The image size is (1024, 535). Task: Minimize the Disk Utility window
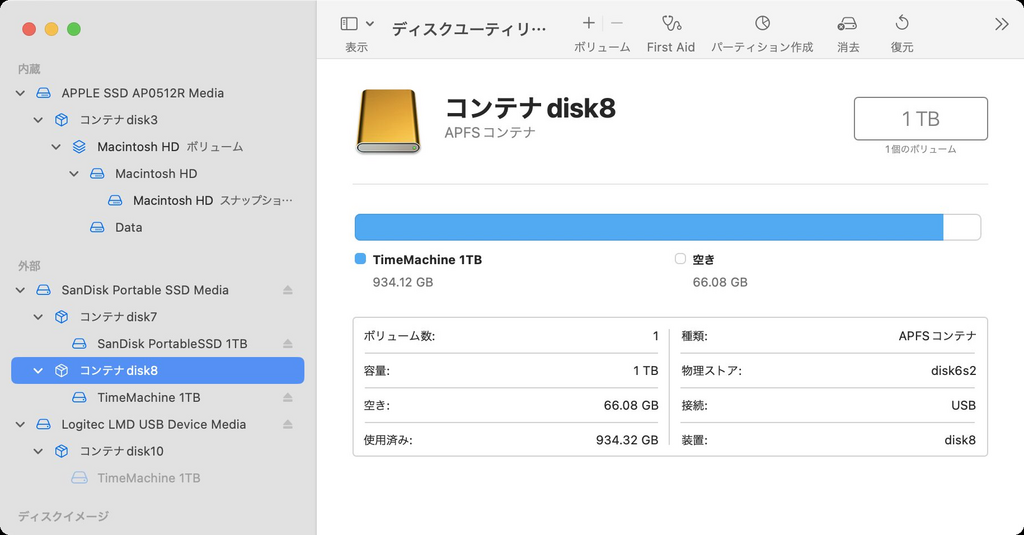point(52,29)
